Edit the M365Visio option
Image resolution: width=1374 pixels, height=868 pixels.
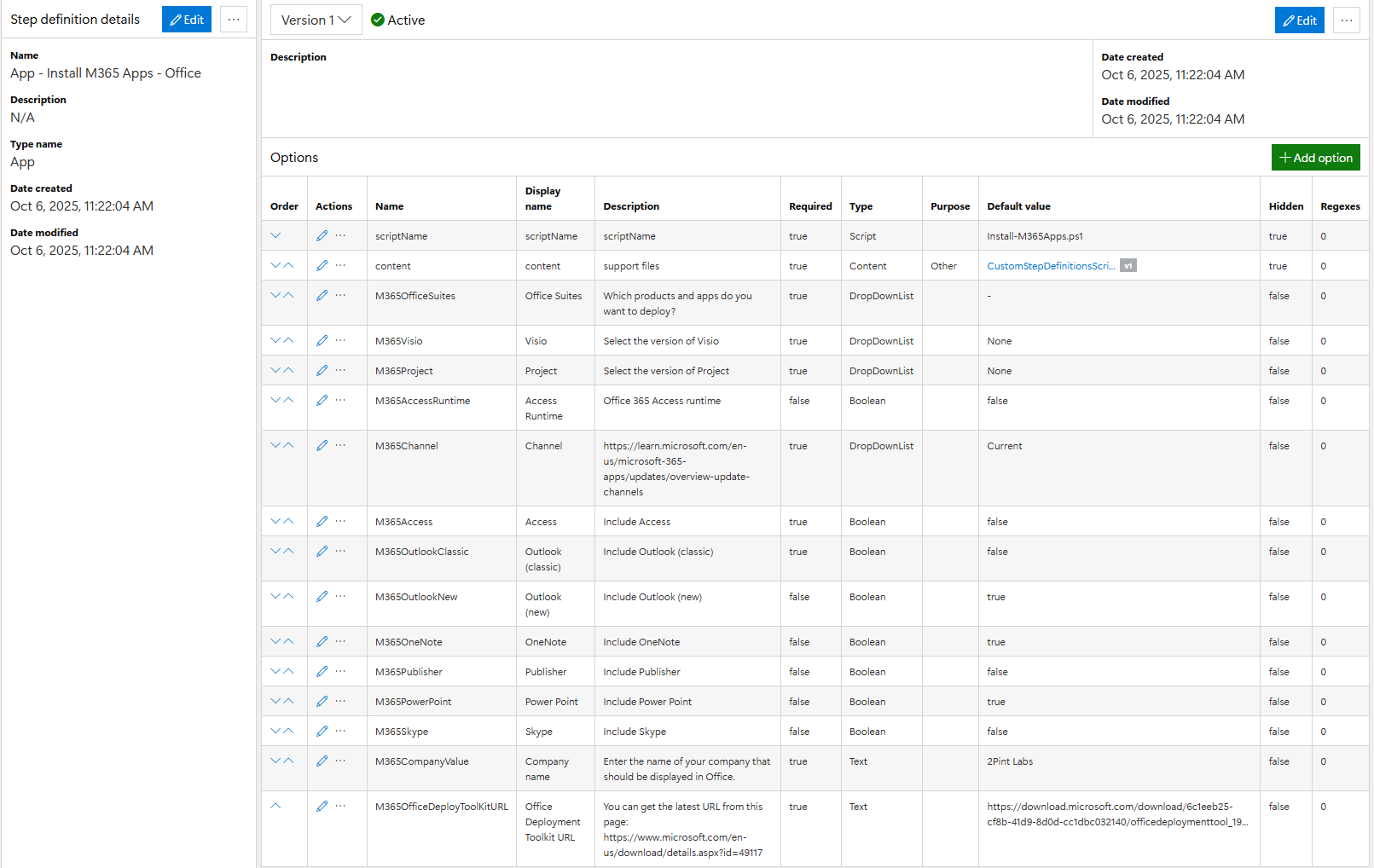(322, 340)
